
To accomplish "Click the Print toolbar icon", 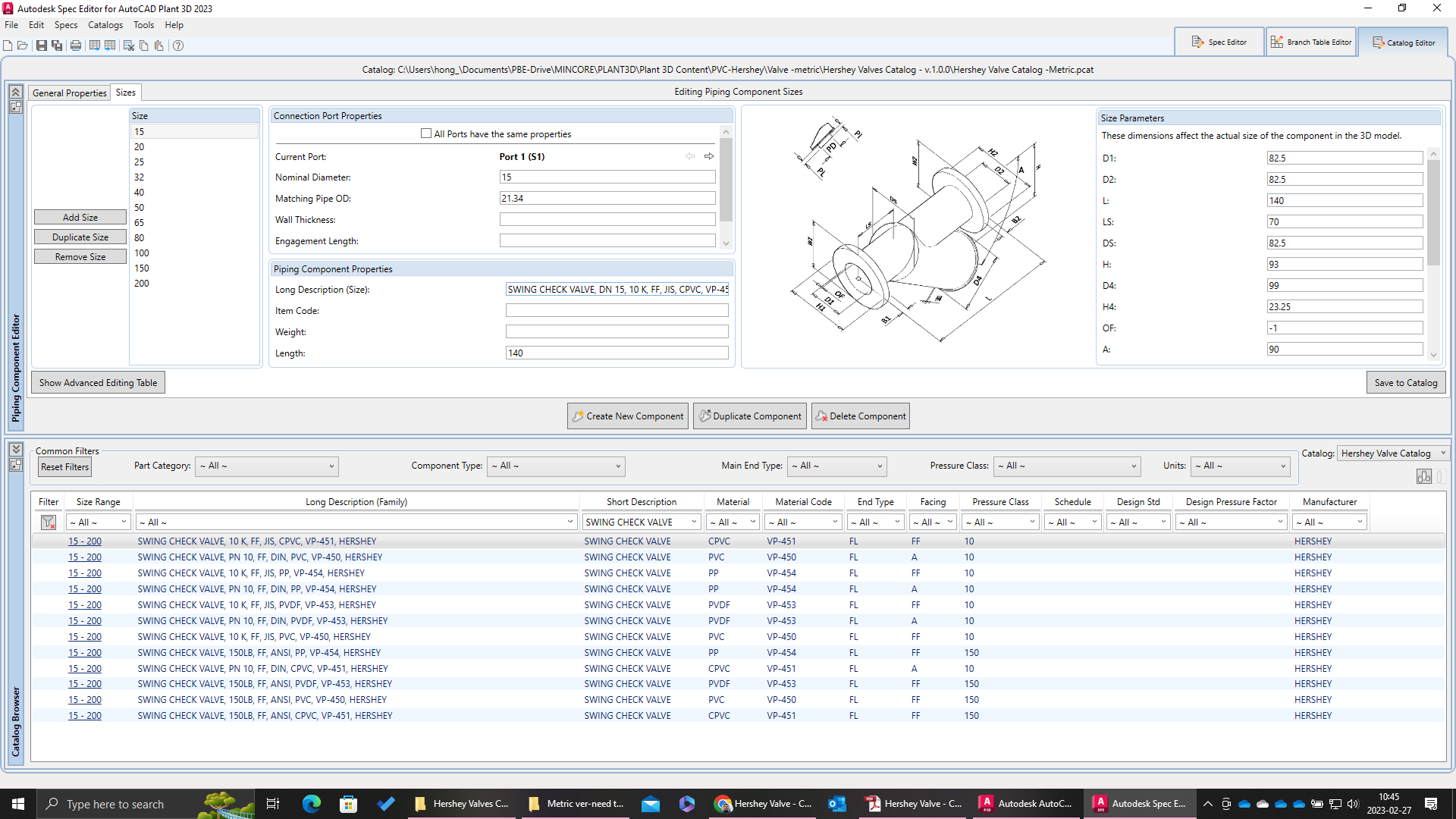I will click(x=76, y=45).
